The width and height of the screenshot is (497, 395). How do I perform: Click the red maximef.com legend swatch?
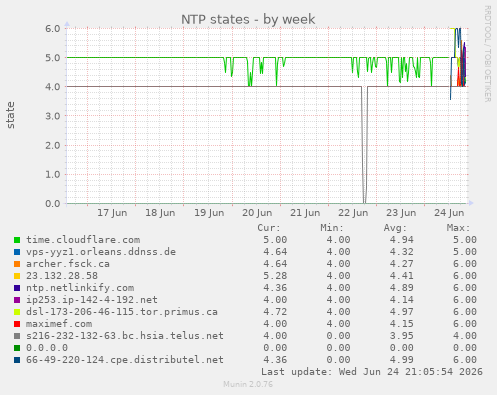(x=17, y=324)
